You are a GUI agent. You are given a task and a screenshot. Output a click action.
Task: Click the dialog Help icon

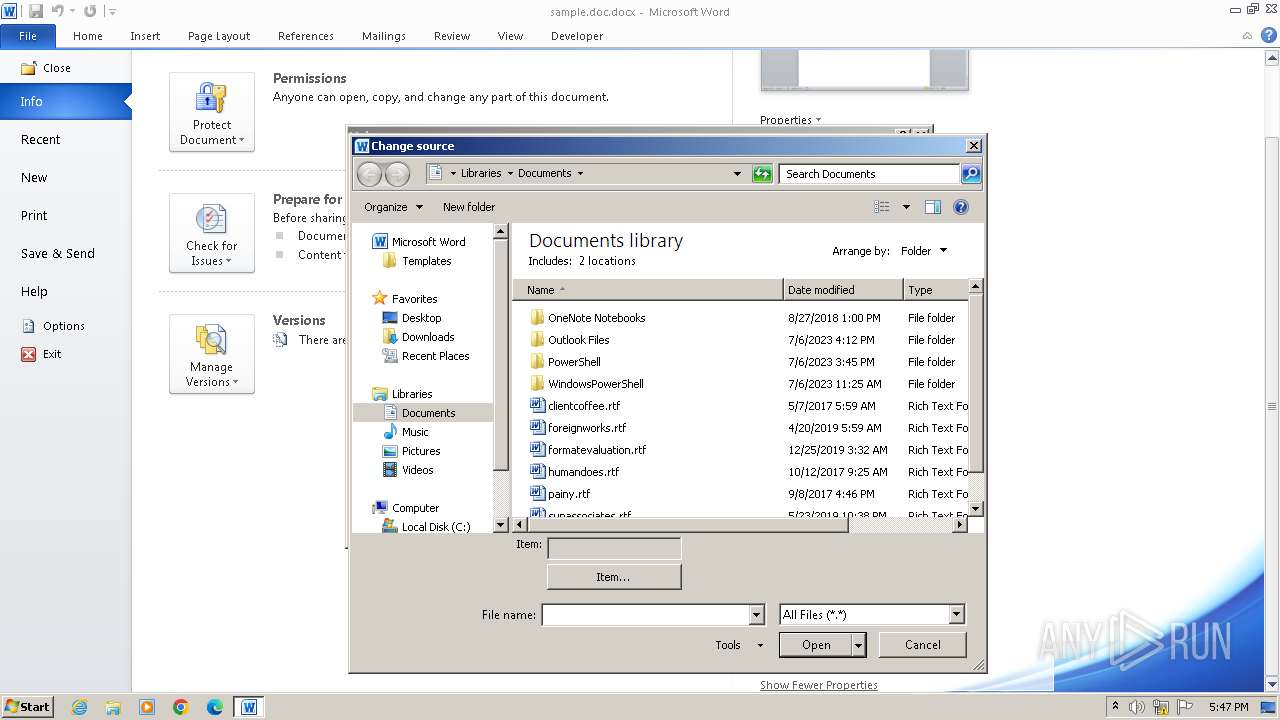(961, 207)
